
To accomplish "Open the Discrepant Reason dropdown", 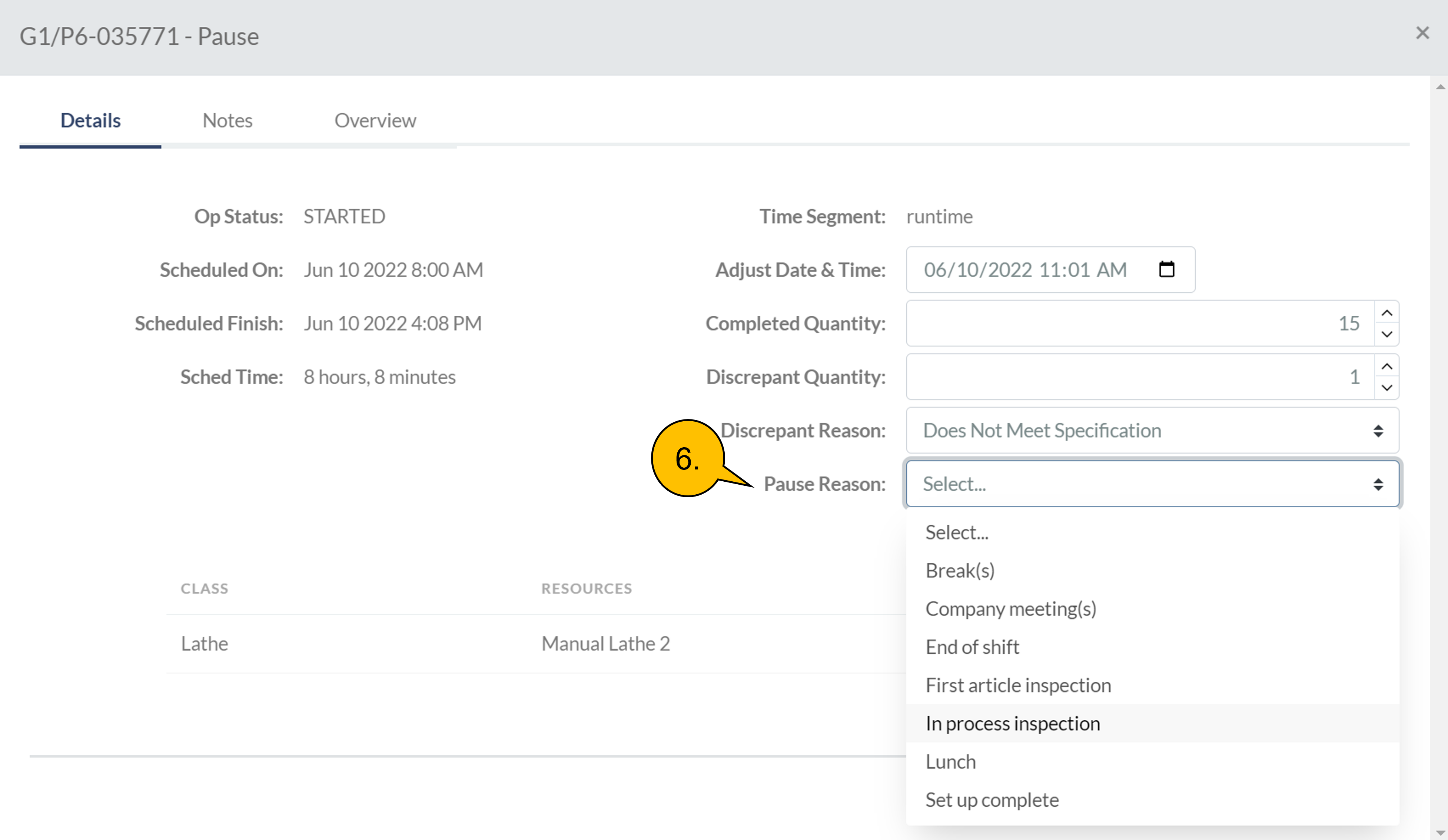I will click(x=1152, y=431).
